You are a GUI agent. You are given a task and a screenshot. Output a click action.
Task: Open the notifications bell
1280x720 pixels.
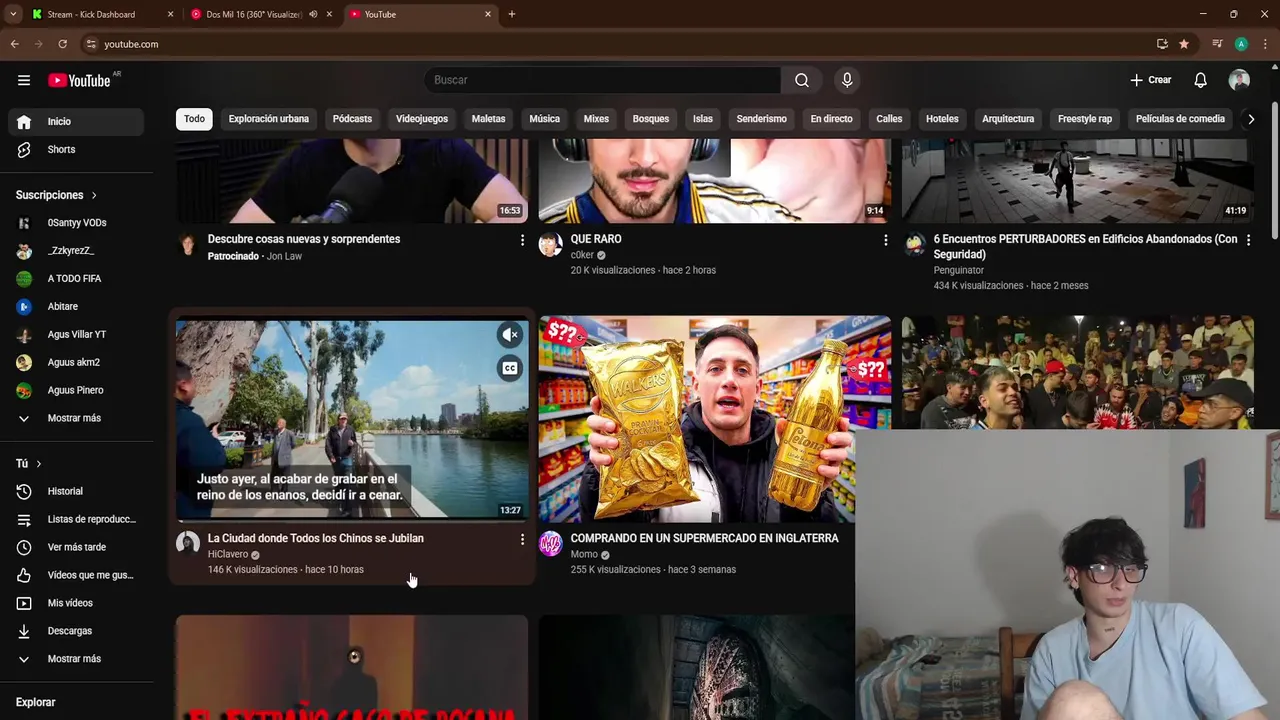[x=1200, y=80]
